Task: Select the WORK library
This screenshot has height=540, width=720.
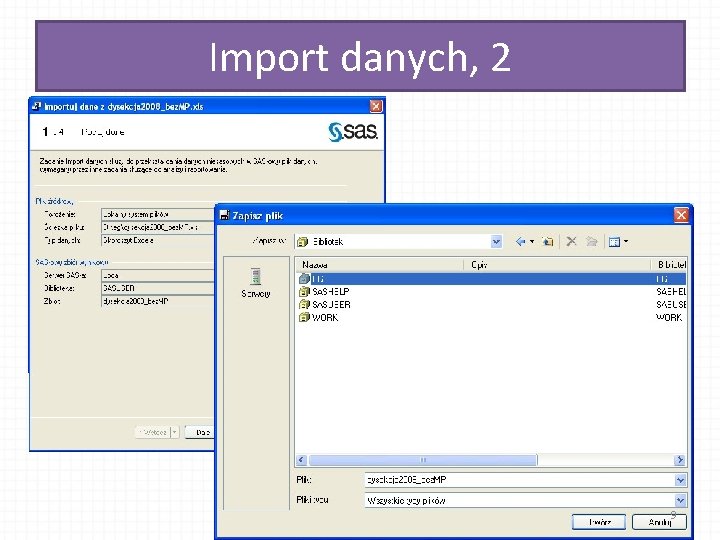Action: (491, 317)
